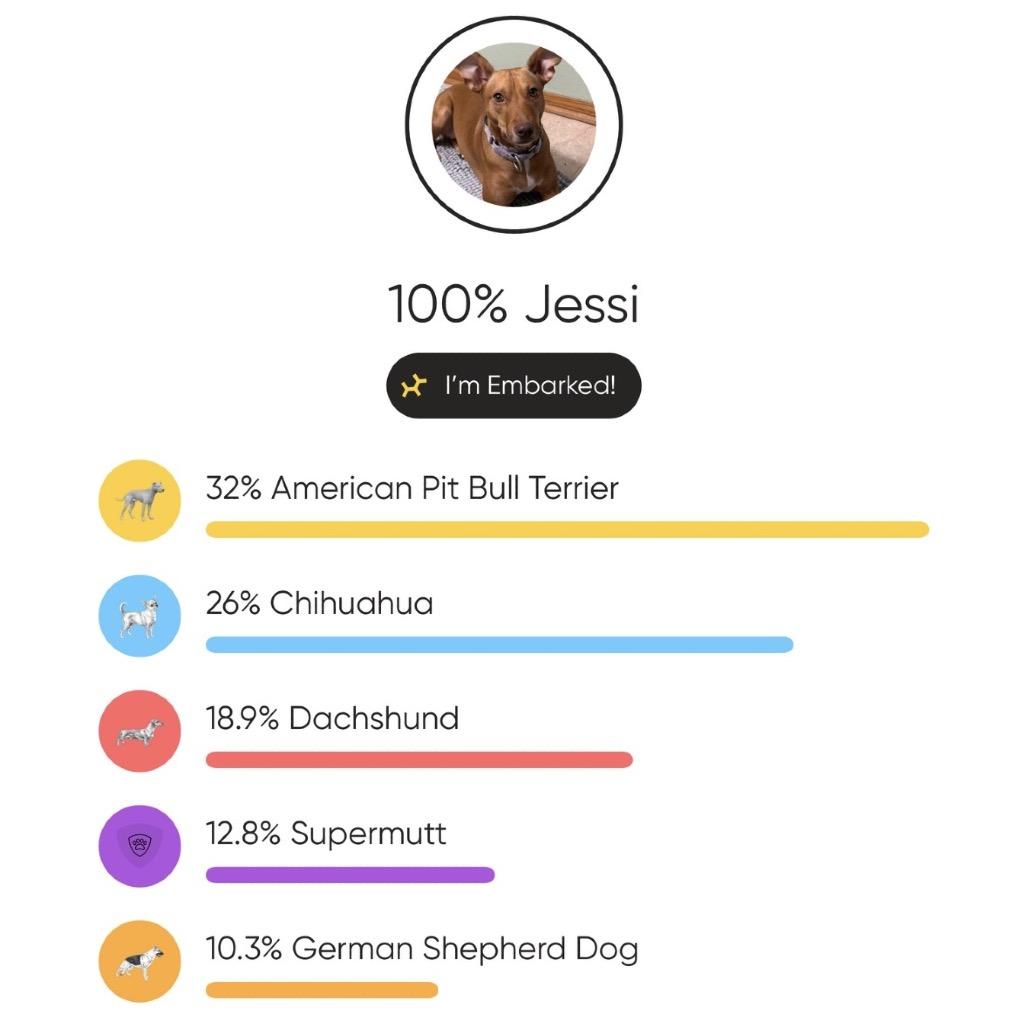
Task: Open the "10.3% German Shepherd Dog" label
Action: [x=422, y=949]
